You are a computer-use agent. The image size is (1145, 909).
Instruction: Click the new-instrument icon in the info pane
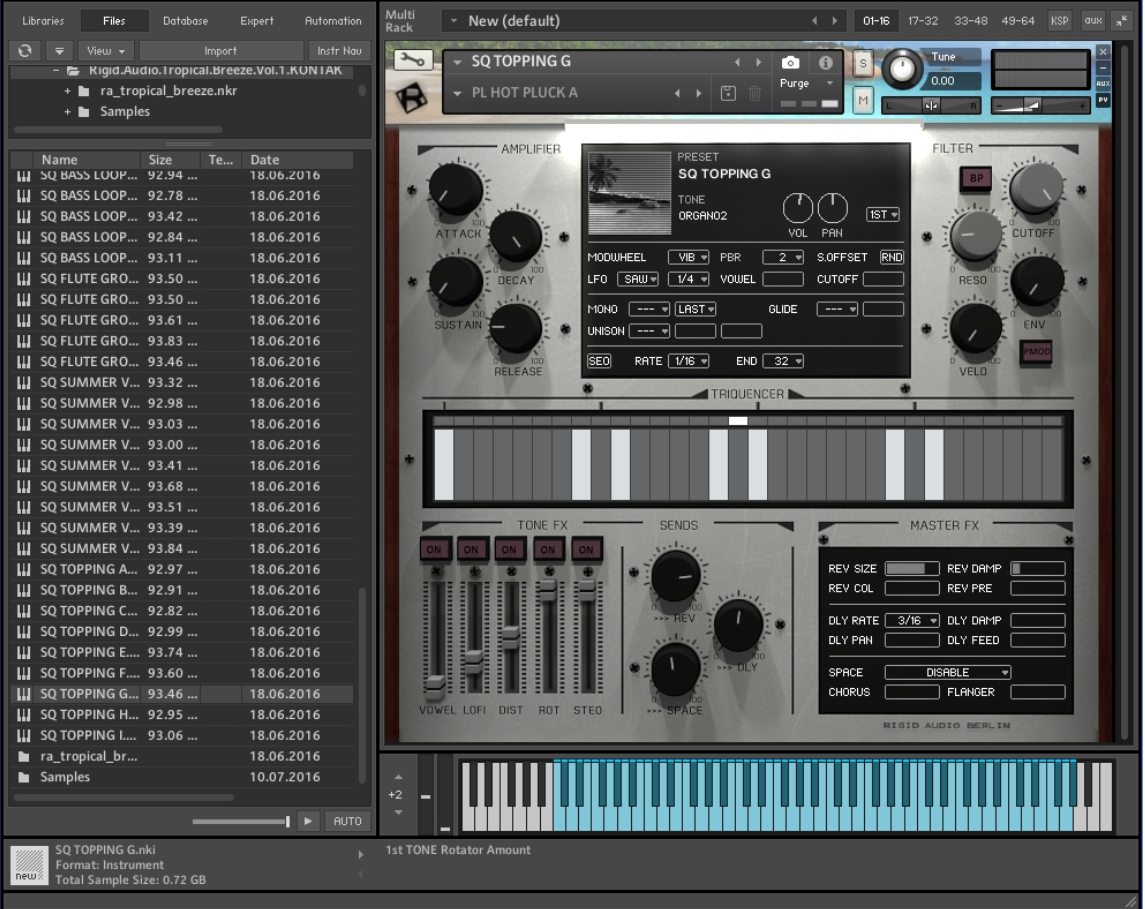point(28,864)
